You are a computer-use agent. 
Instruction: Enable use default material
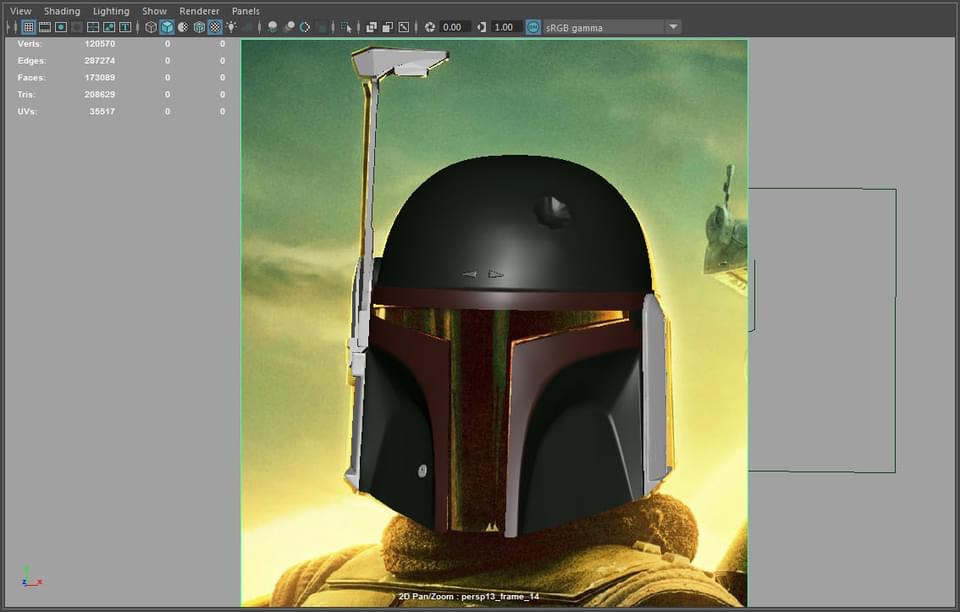183,27
